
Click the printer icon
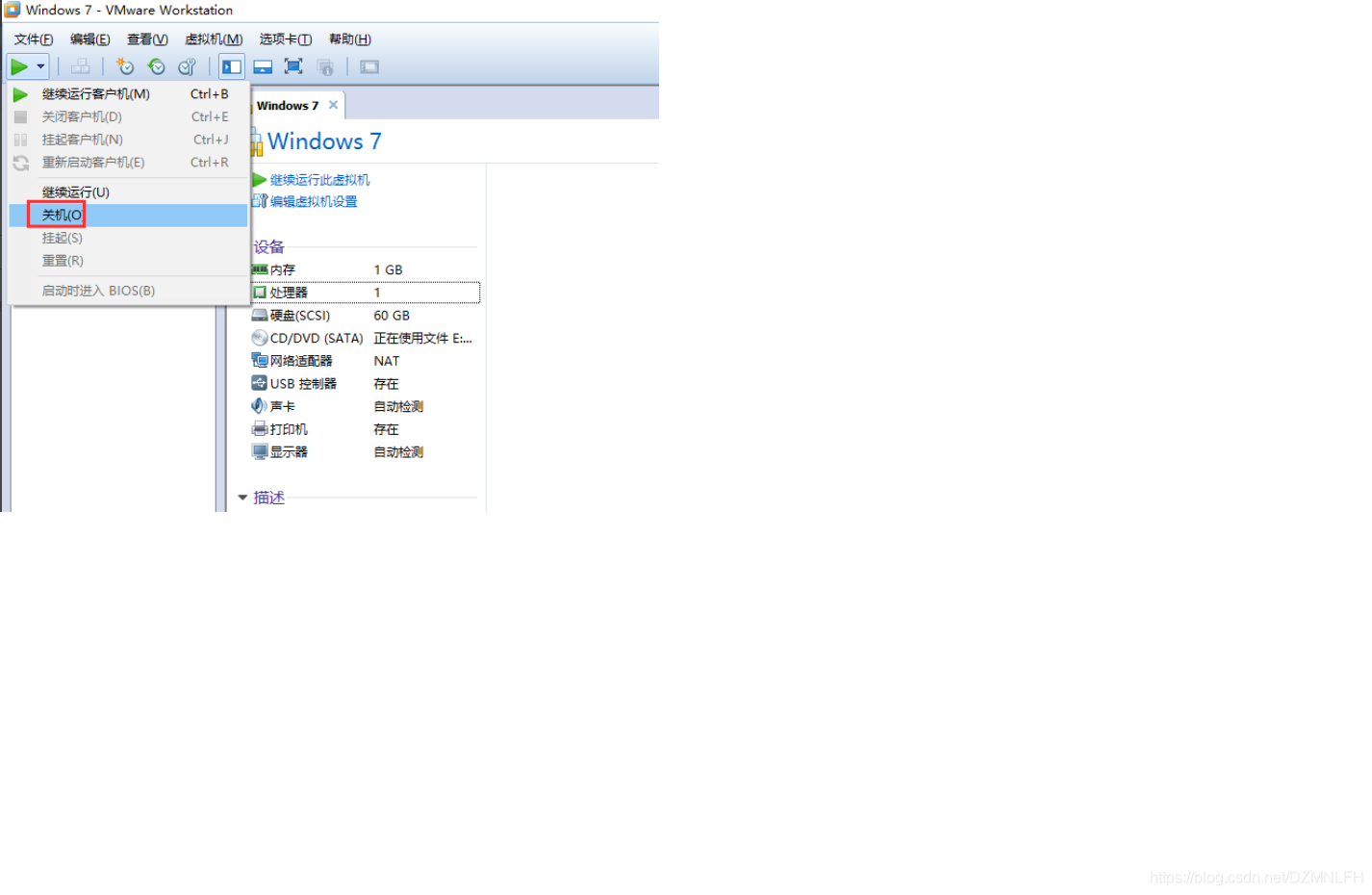260,429
